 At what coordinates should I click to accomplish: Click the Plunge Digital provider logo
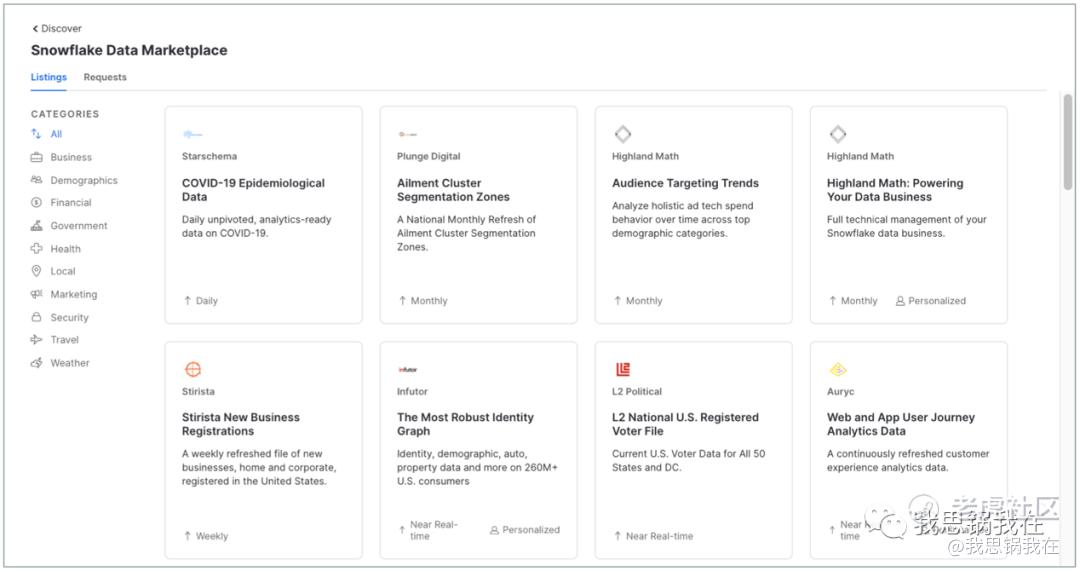408,134
